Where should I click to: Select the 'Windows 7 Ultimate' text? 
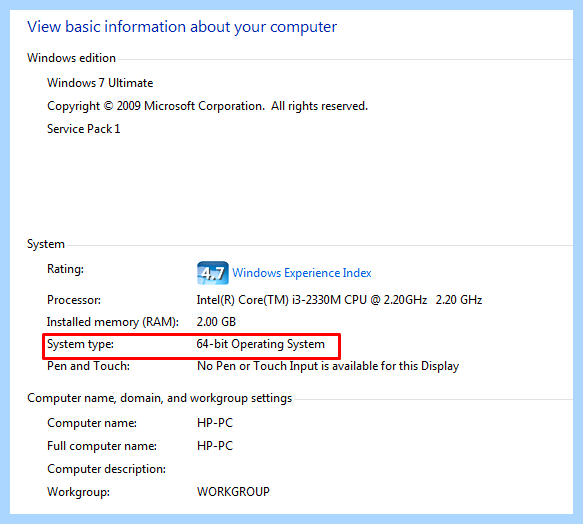pyautogui.click(x=100, y=83)
